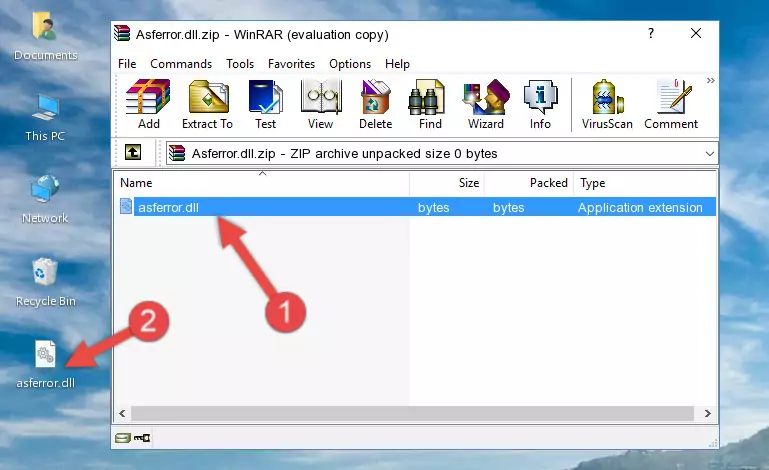Click the archive path text field
The width and height of the screenshot is (769, 470).
click(441, 154)
